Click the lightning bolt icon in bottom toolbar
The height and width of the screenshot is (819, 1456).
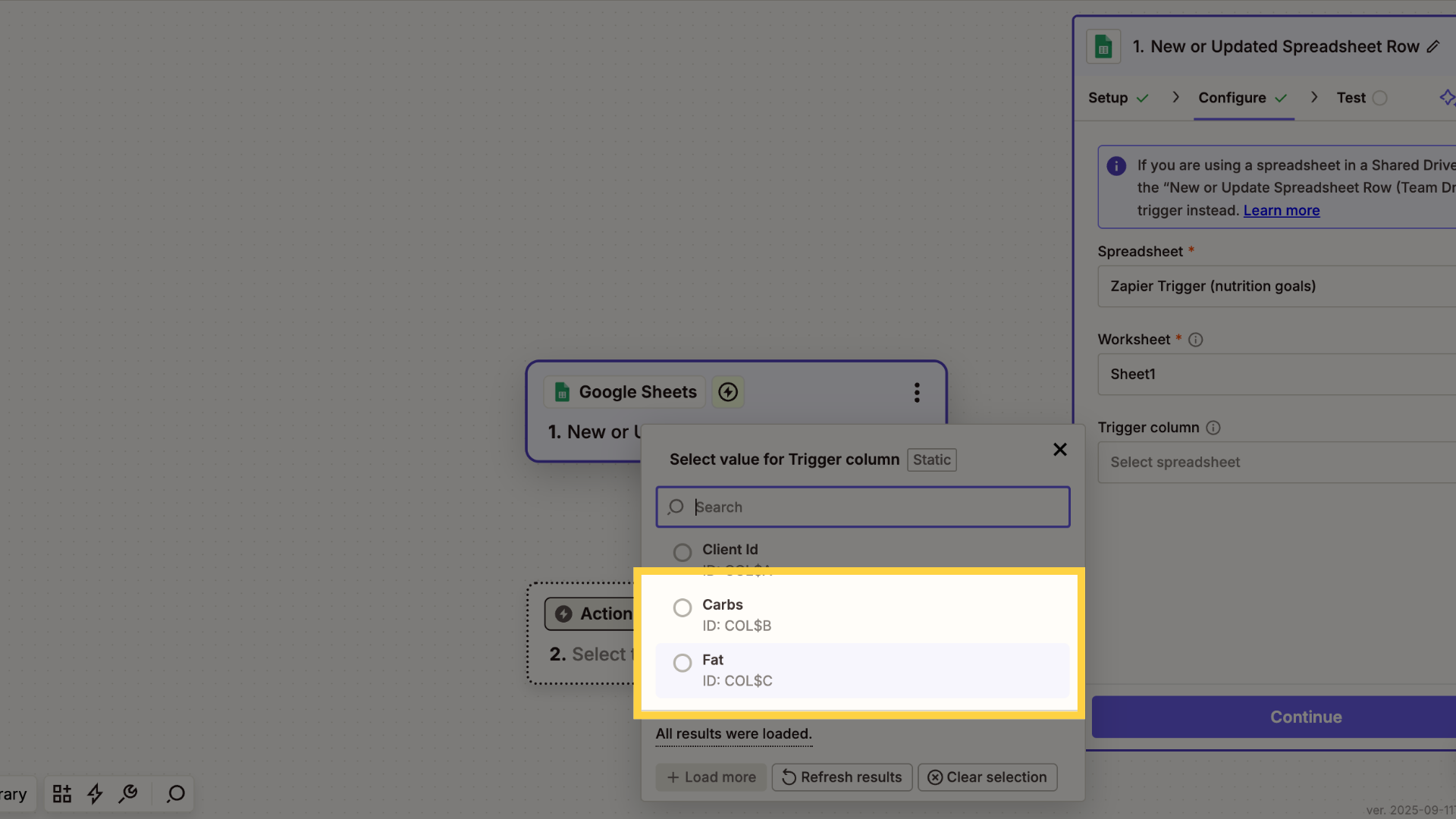(95, 794)
